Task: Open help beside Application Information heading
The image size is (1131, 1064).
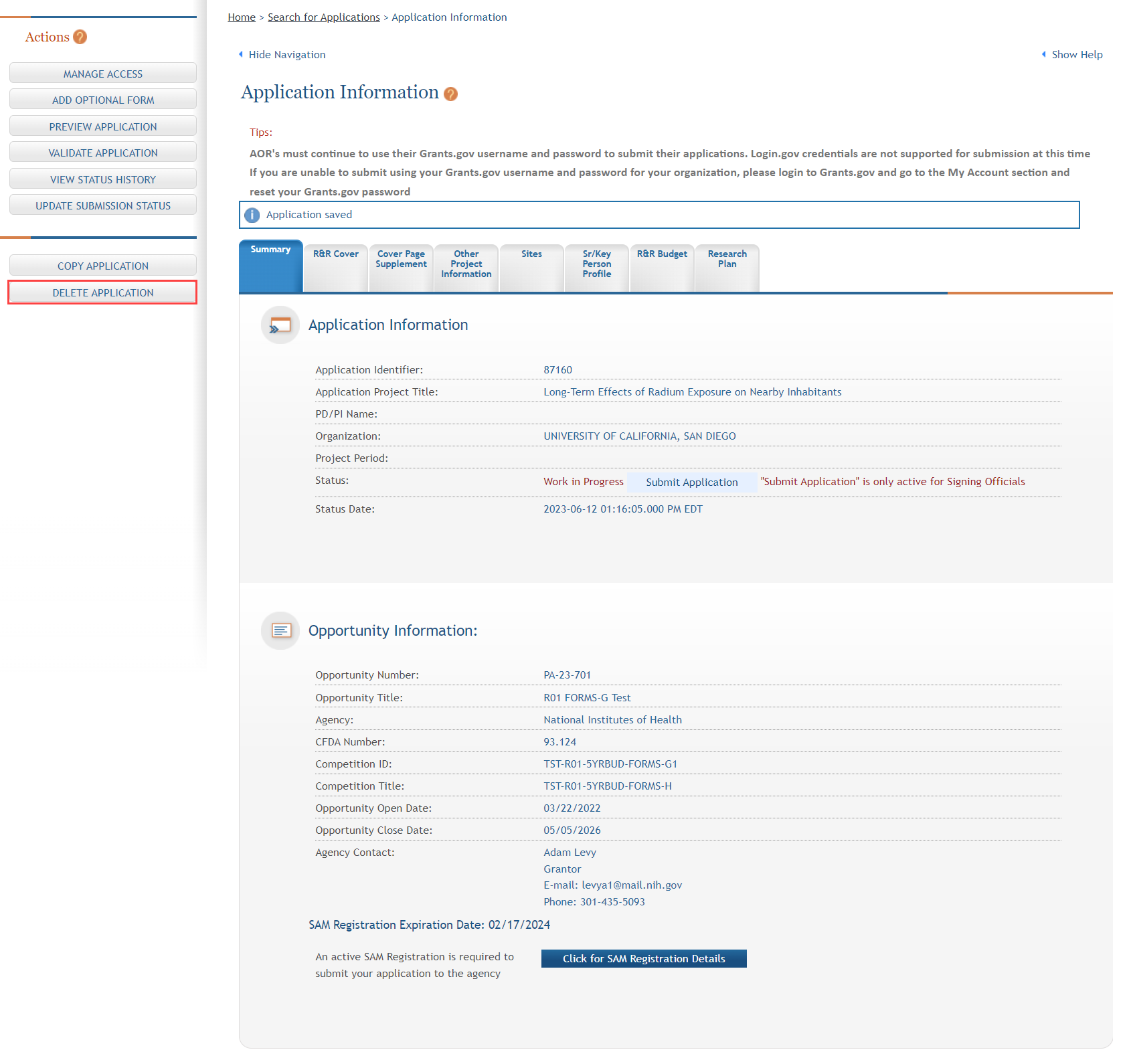Action: click(x=450, y=94)
